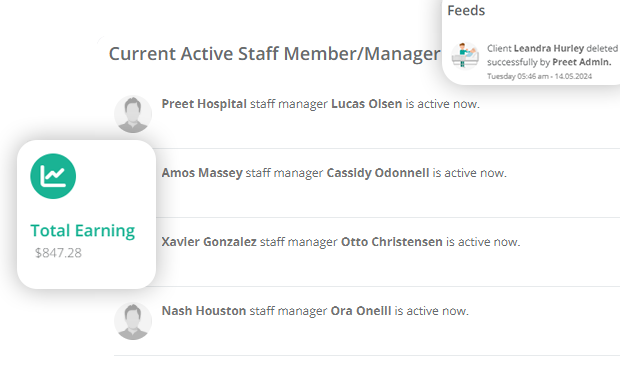
Task: Click the green Total Earning chart icon
Action: click(x=53, y=176)
